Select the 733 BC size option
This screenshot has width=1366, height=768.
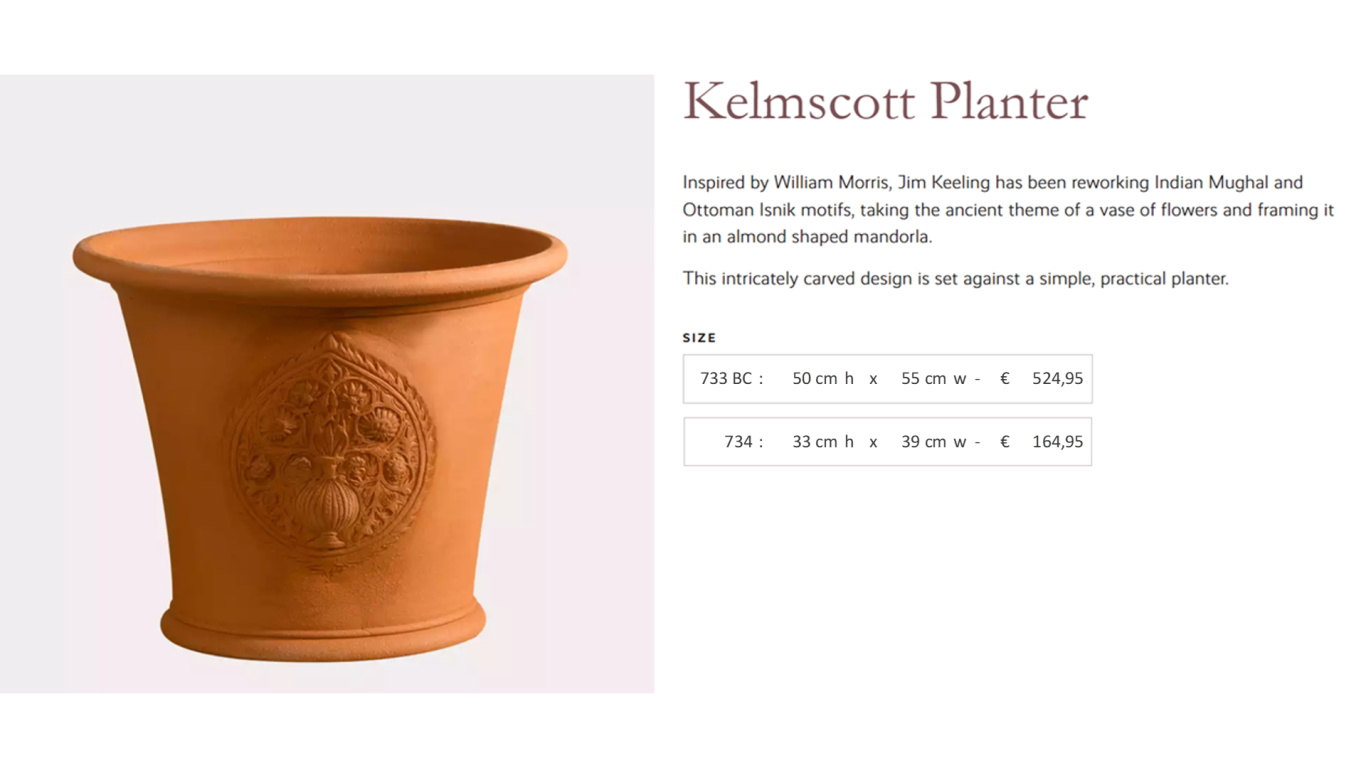click(x=887, y=379)
